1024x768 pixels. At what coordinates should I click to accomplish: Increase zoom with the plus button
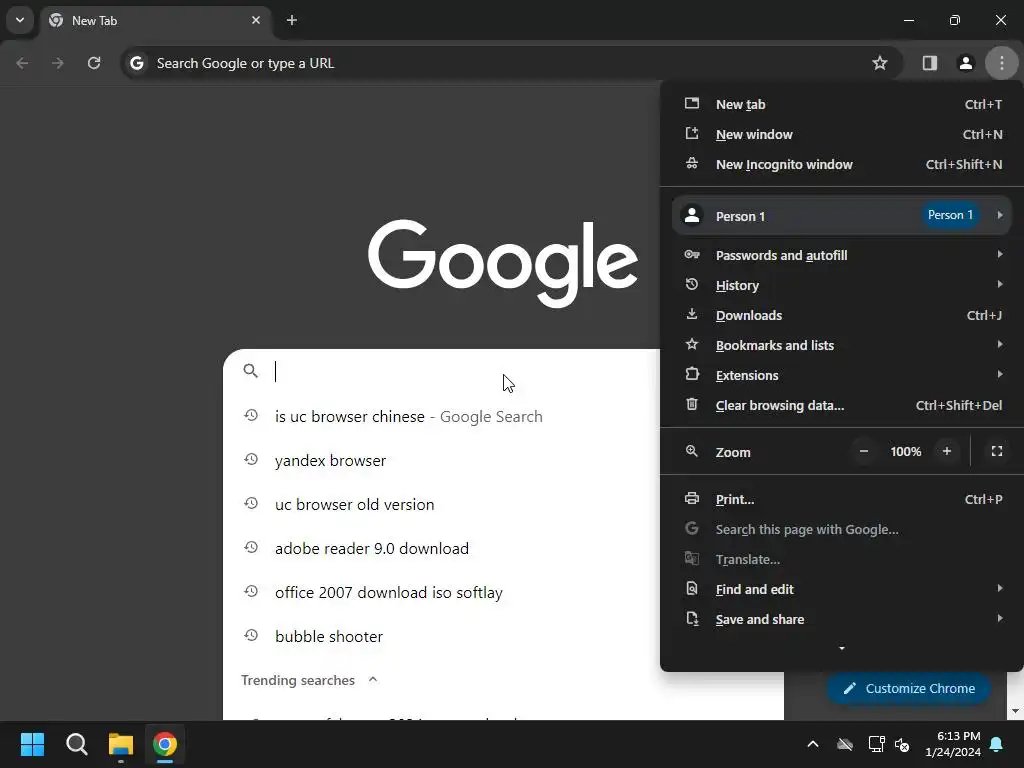coord(946,451)
